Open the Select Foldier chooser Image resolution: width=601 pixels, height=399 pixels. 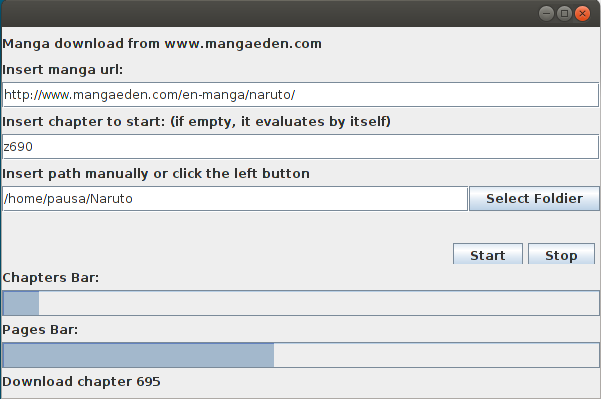pos(534,199)
